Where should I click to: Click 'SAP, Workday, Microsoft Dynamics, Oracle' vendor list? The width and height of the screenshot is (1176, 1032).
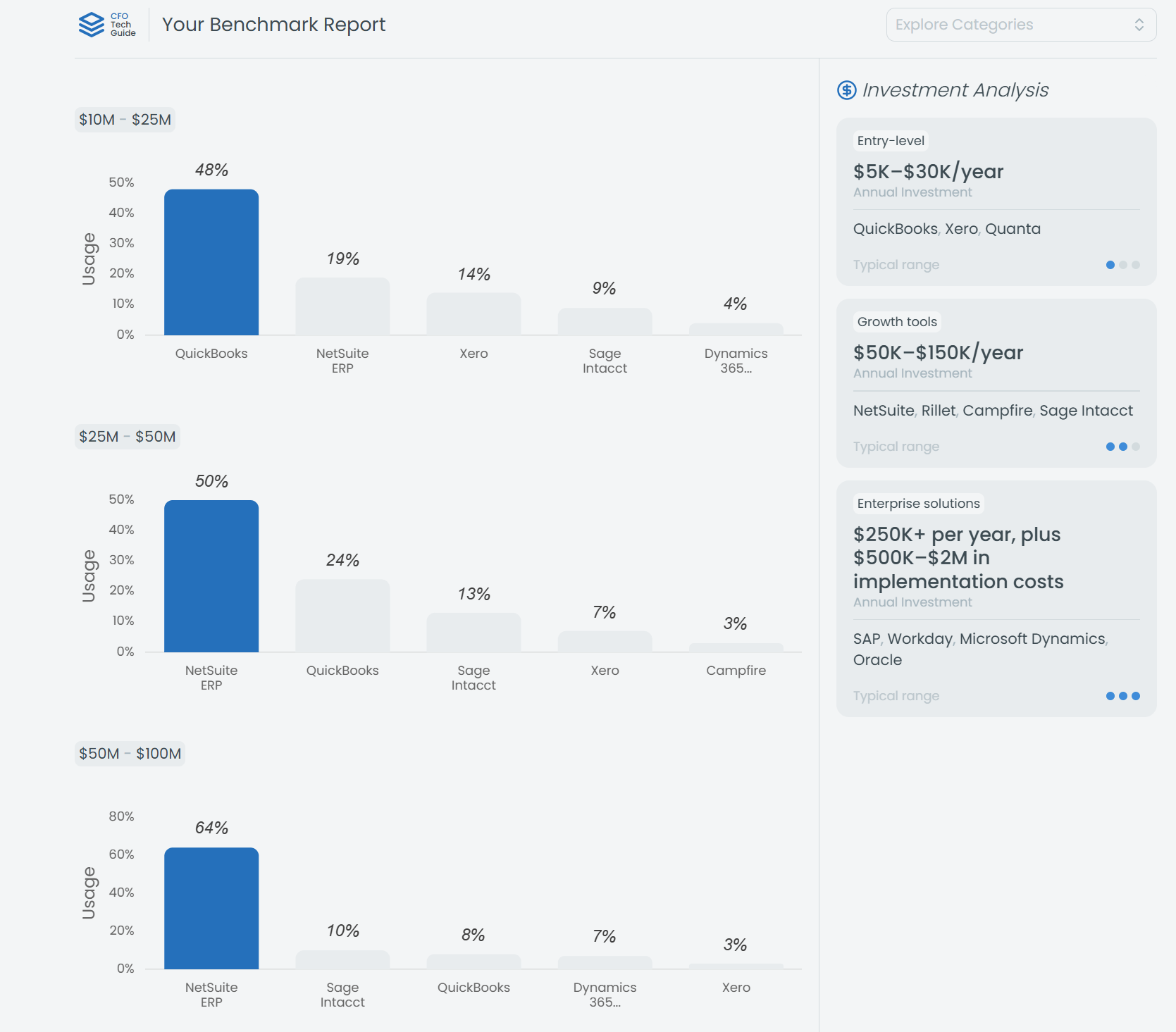(x=980, y=649)
